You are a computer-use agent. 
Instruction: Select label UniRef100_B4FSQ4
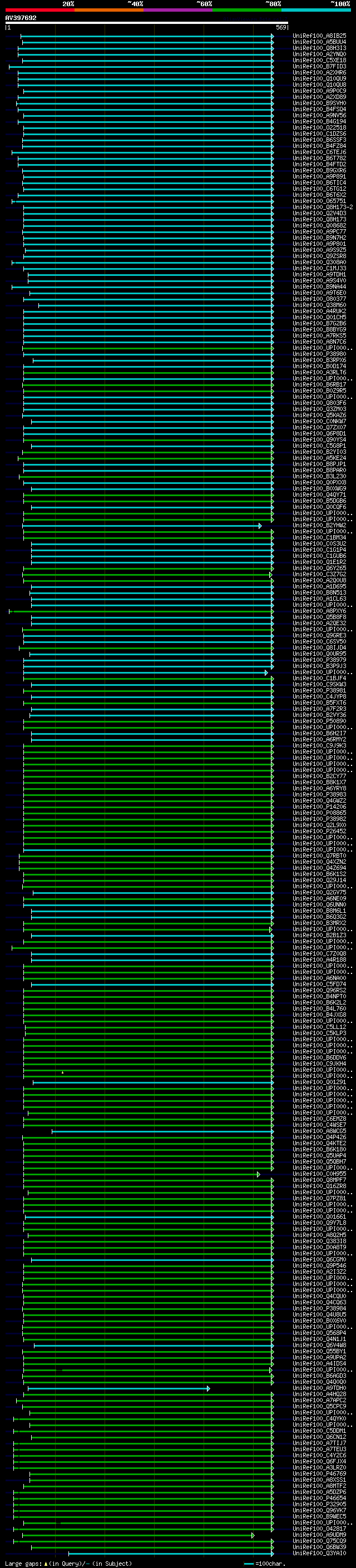(x=319, y=109)
